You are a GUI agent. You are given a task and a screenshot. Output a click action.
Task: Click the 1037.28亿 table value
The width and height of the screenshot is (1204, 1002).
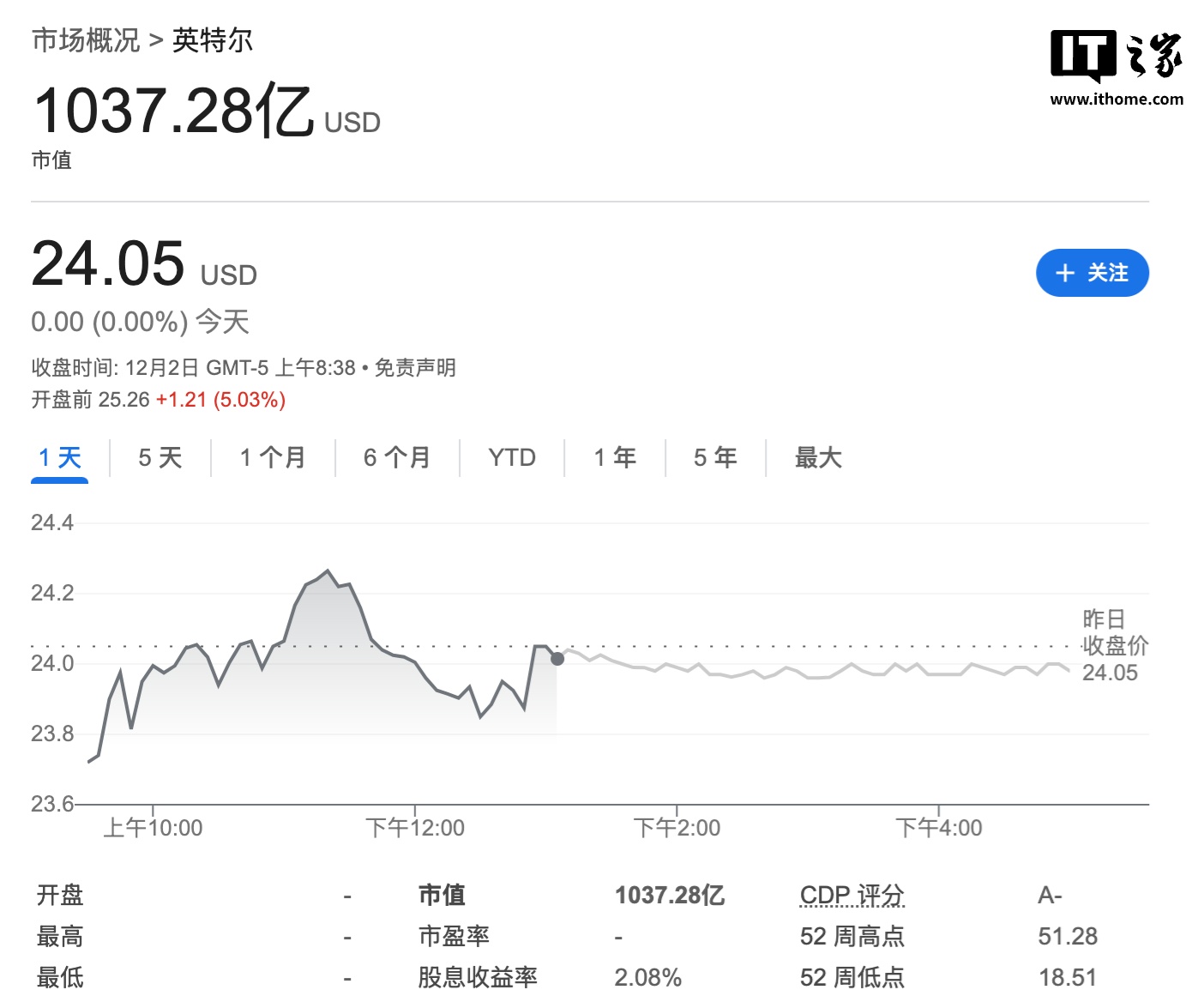click(670, 896)
